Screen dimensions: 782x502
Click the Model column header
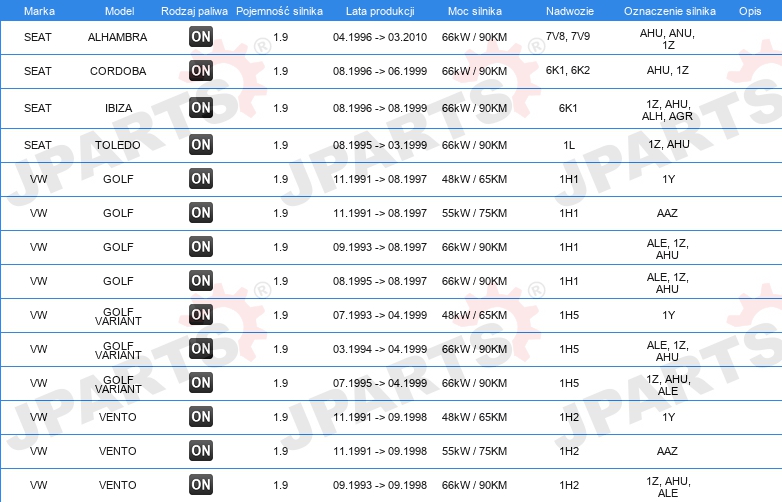click(x=119, y=11)
